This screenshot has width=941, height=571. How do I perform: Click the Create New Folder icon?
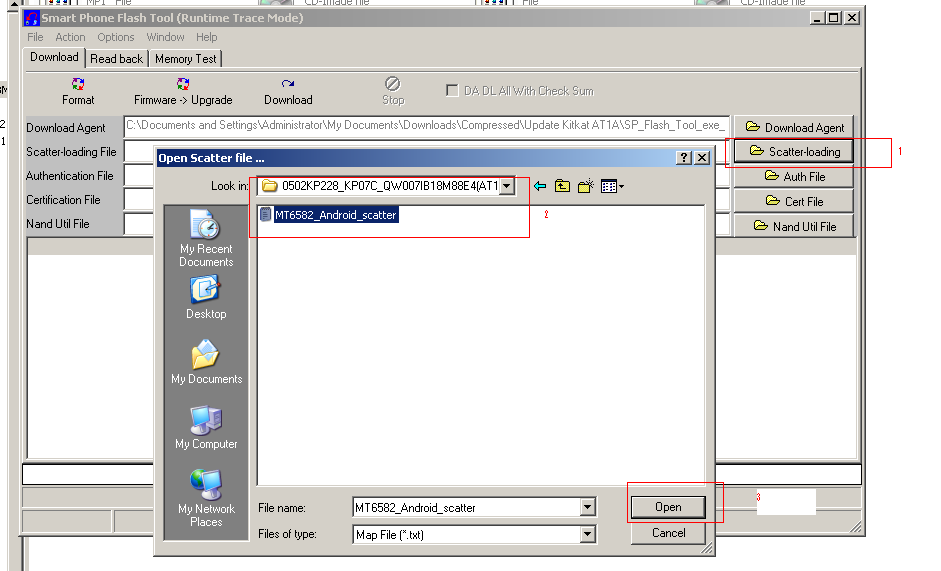[586, 186]
